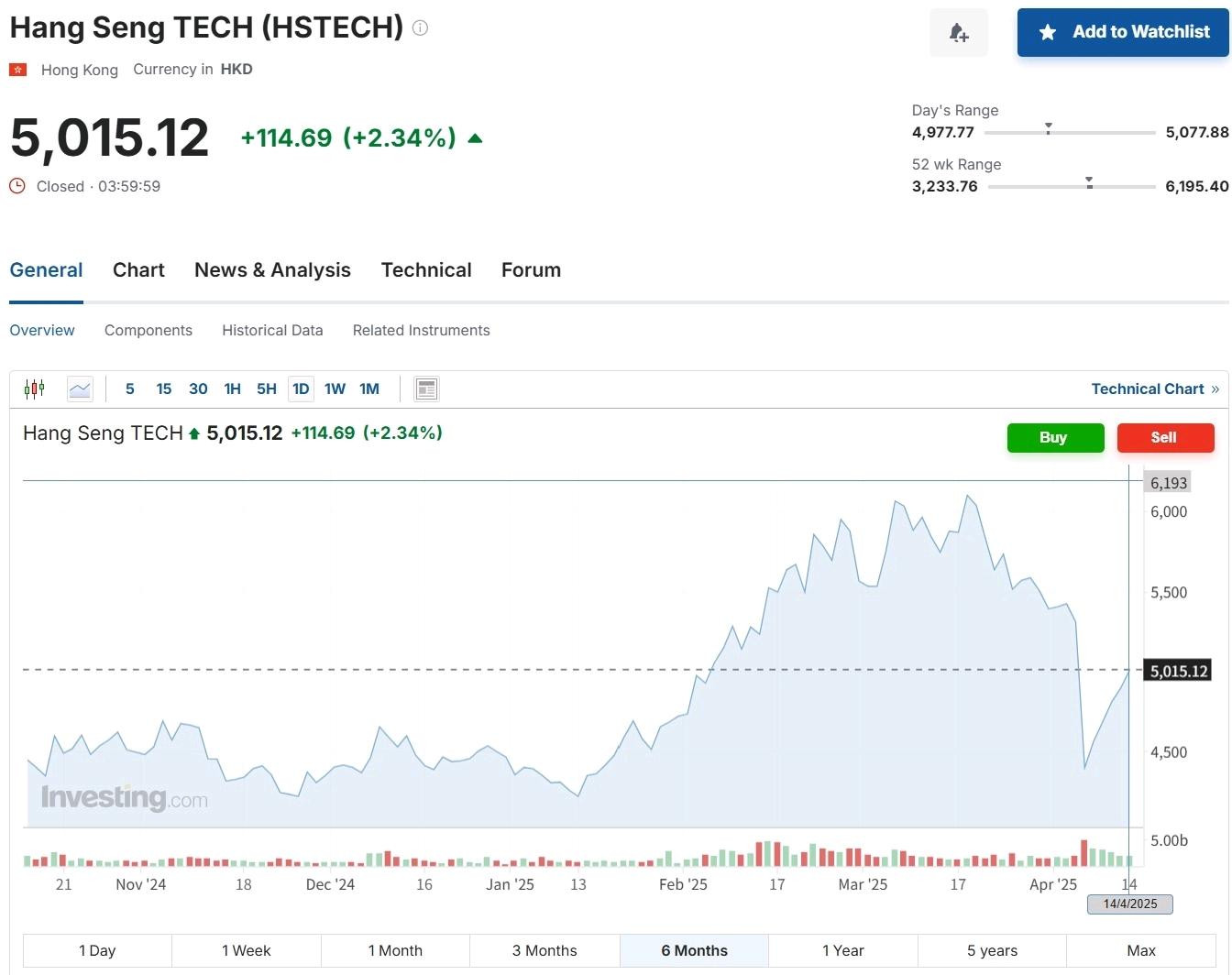
Task: Click the clock icon beside Closed
Action: point(17,186)
